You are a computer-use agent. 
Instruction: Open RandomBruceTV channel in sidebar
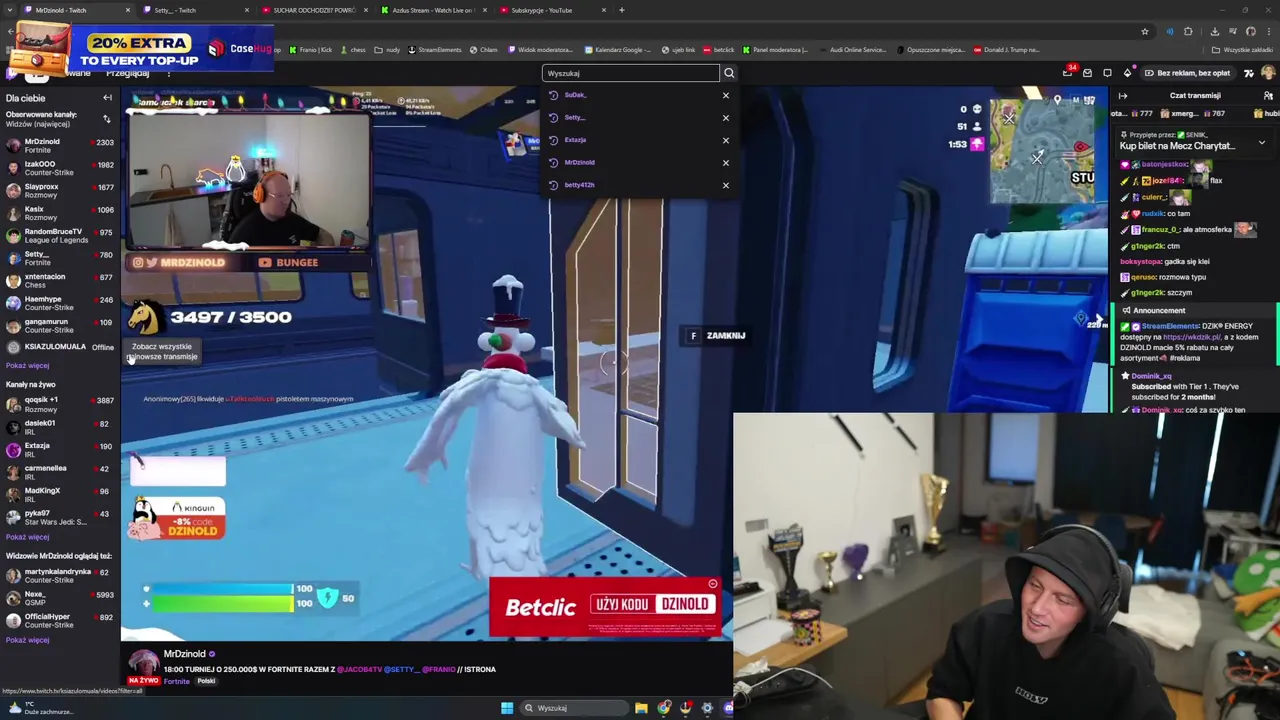point(60,236)
